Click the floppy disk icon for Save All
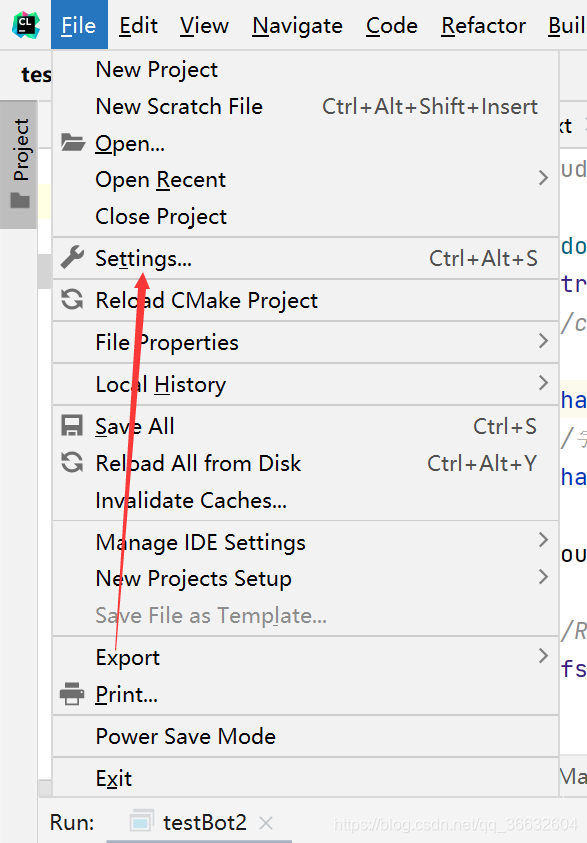 coord(72,426)
